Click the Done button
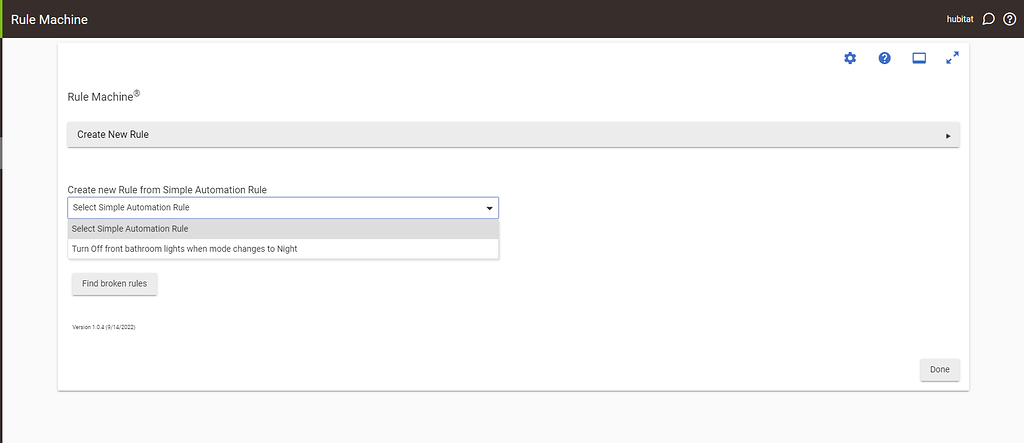1024x443 pixels. 940,369
